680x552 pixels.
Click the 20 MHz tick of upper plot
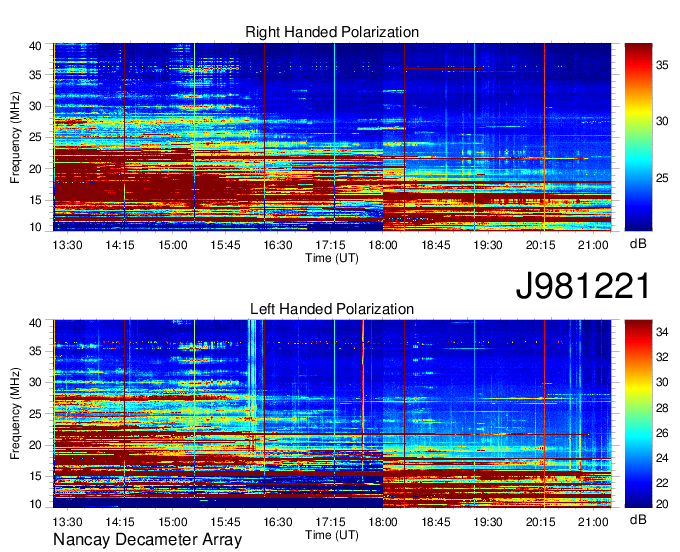[x=35, y=169]
